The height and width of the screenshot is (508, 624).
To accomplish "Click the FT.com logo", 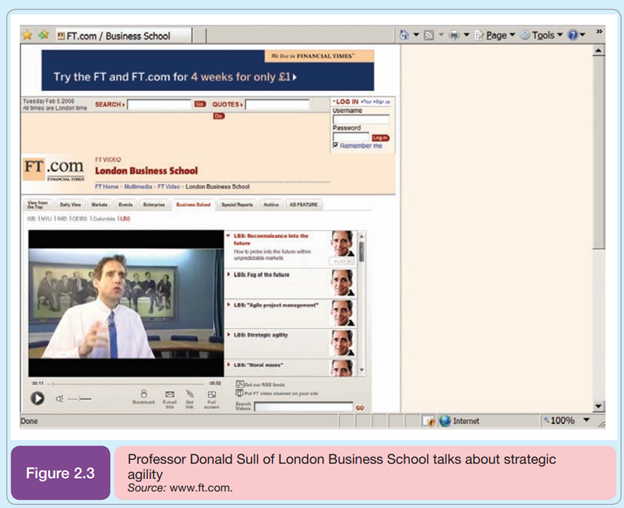I will 53,169.
